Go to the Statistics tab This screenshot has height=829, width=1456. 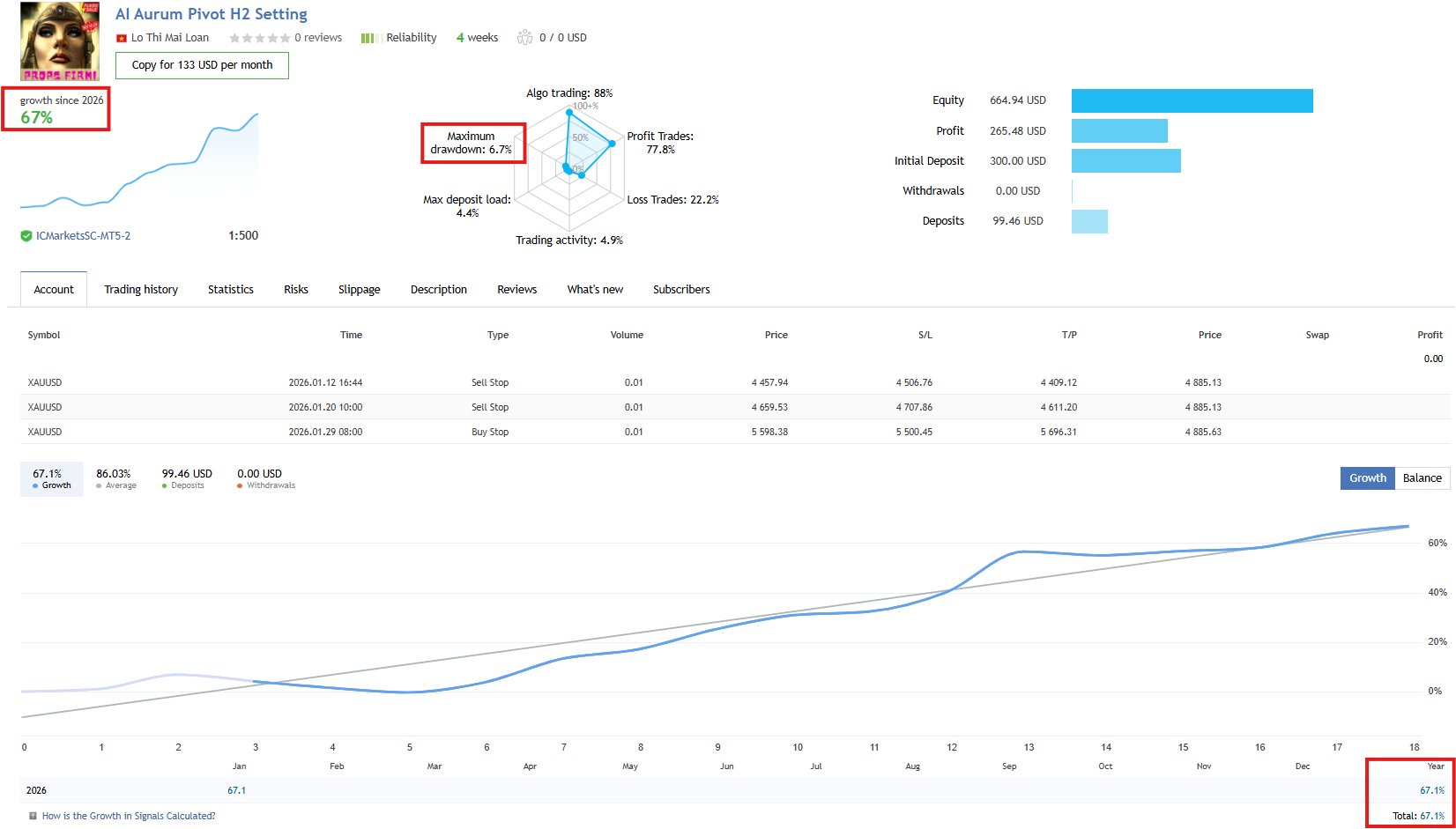pos(231,290)
